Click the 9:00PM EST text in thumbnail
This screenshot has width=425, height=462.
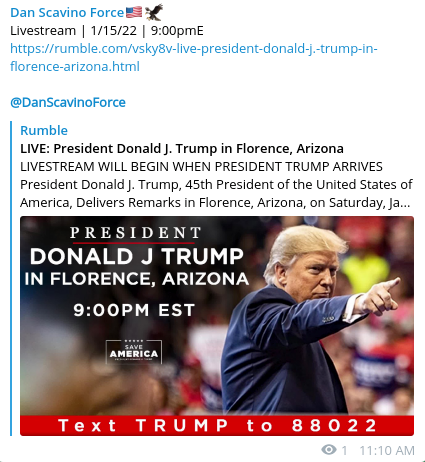pos(134,310)
